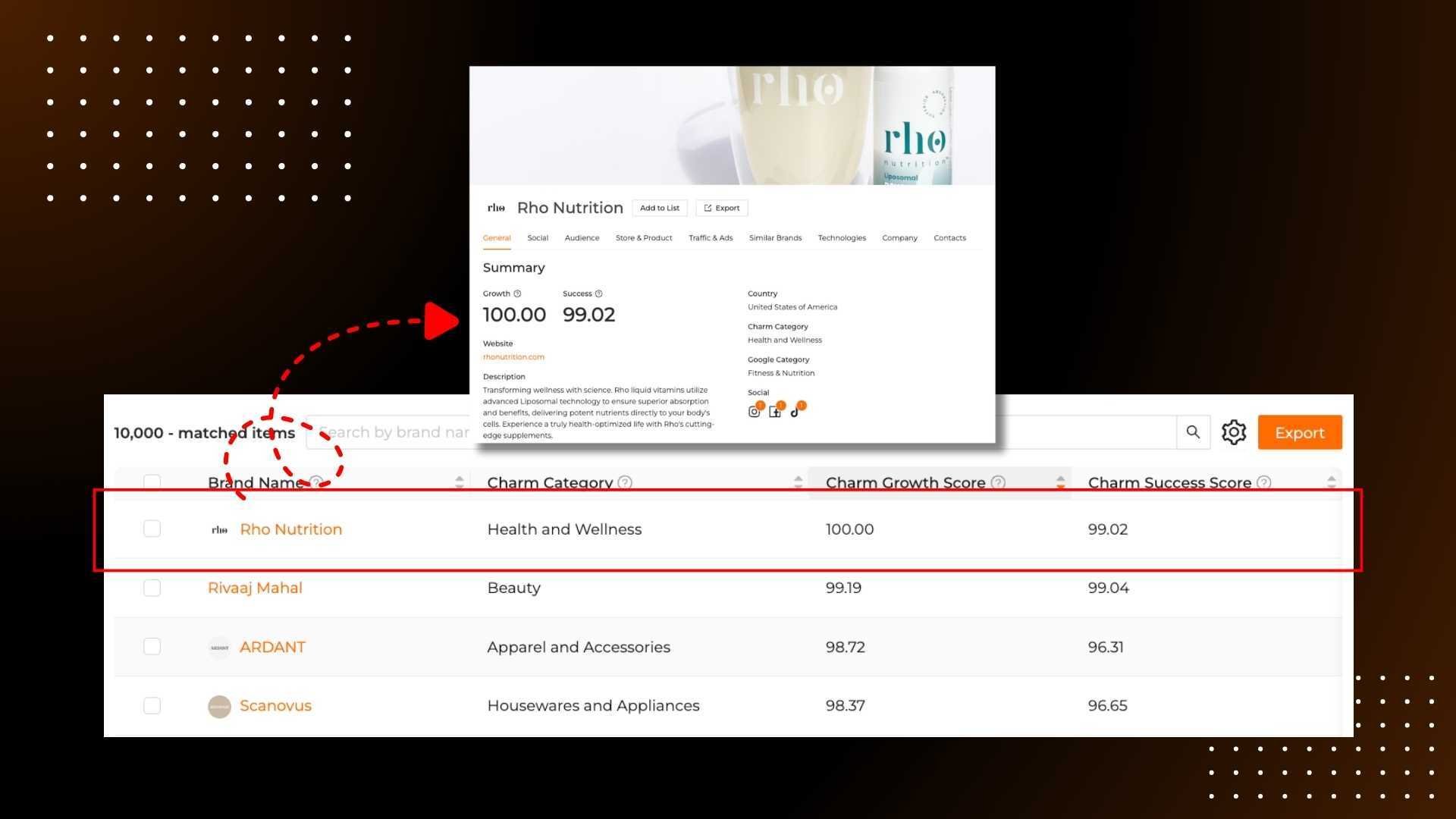Toggle the select-all checkbox in the table header

[x=152, y=482]
